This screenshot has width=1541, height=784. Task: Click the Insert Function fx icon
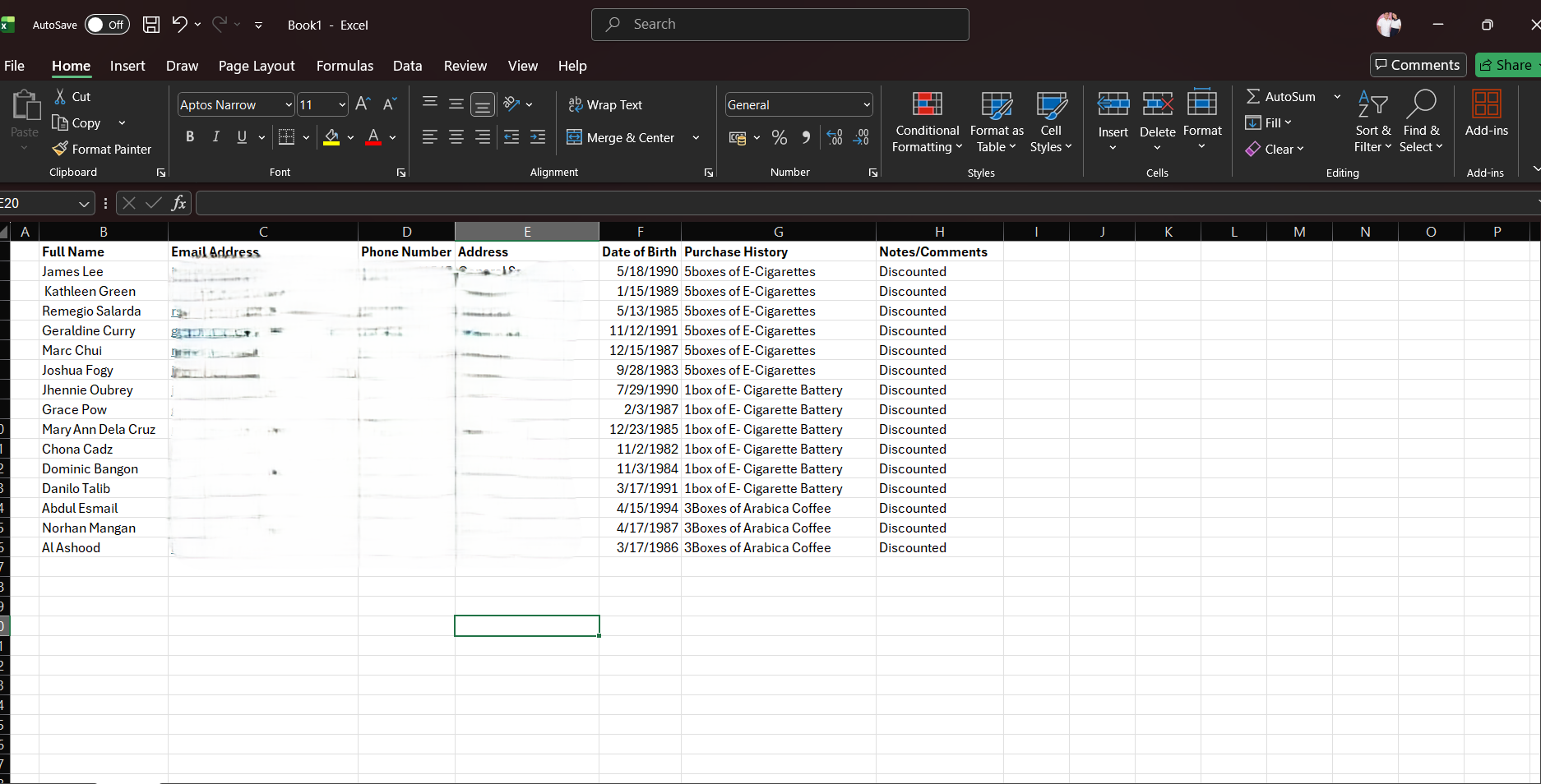178,203
